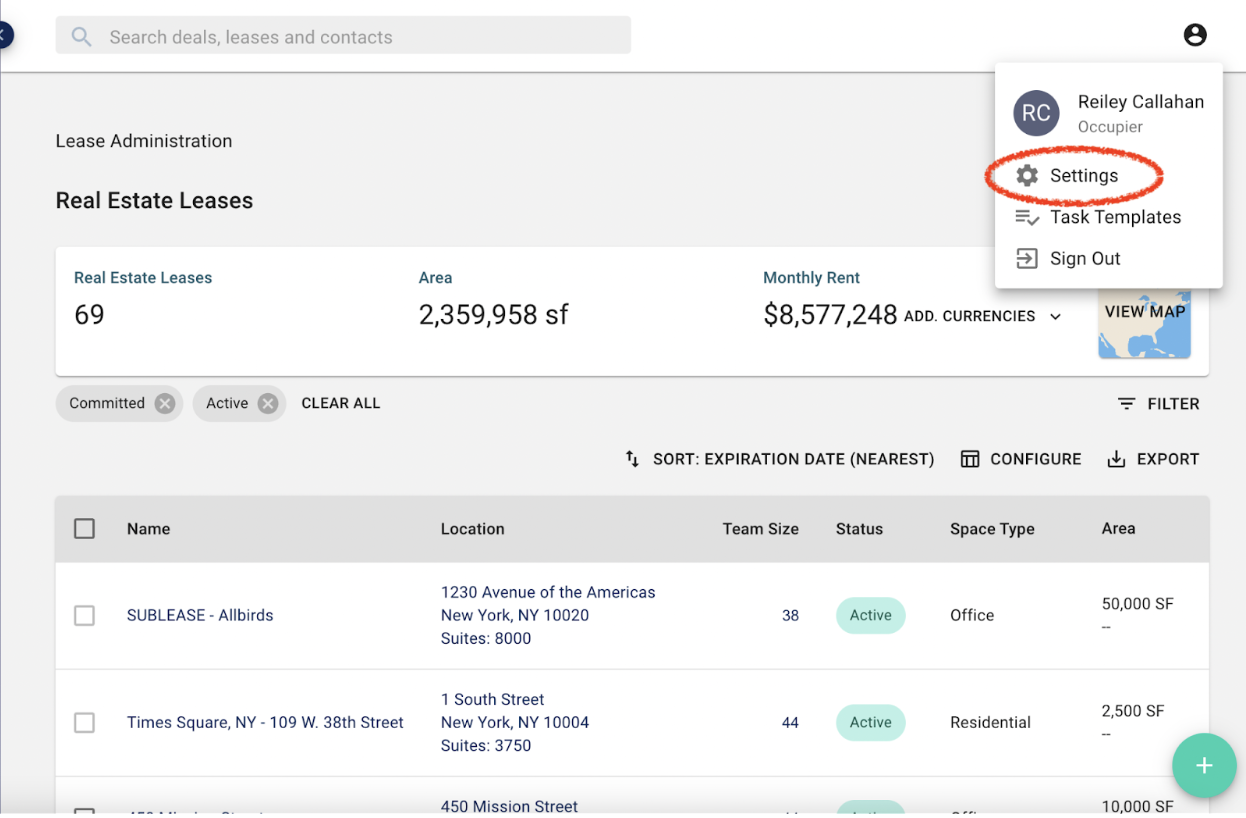The height and width of the screenshot is (818, 1246).
Task: Check the SUBLEASE - Allbirds row checkbox
Action: click(85, 616)
